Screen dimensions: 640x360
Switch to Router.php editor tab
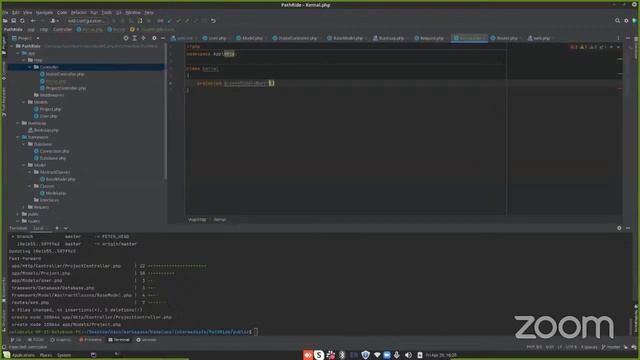pos(504,38)
